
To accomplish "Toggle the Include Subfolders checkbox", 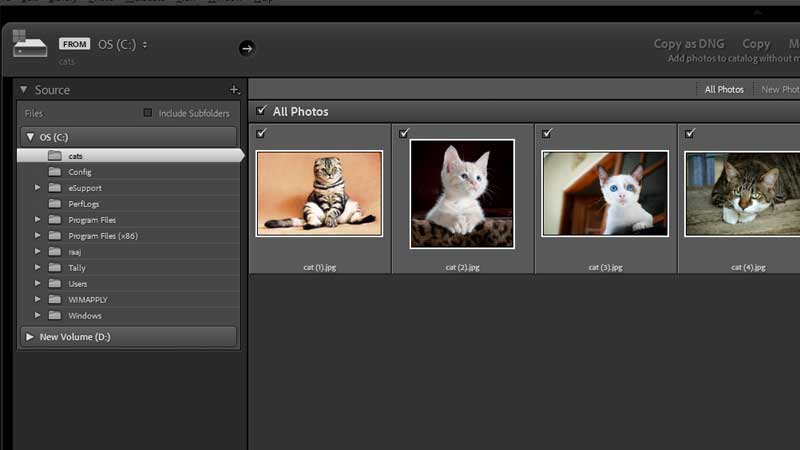I will pos(147,113).
